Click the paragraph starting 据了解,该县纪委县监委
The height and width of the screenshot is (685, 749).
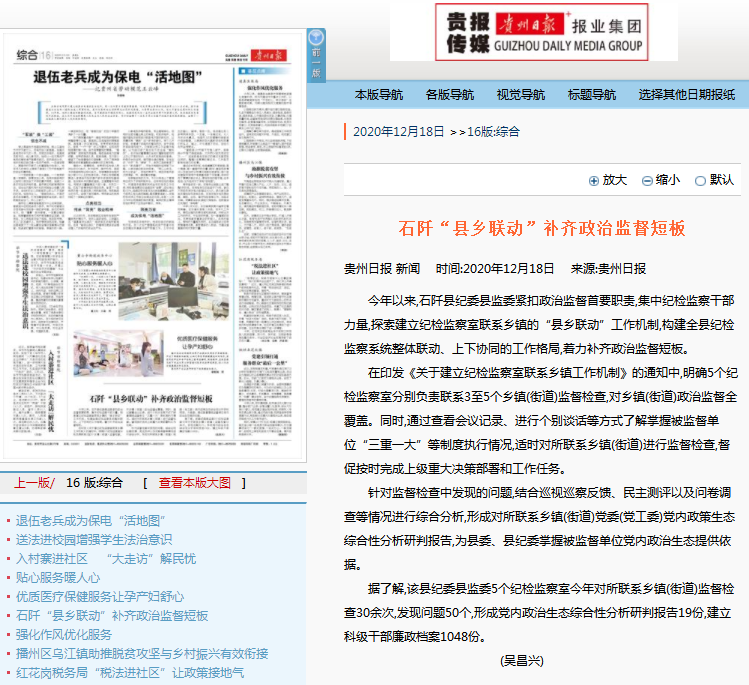539,612
